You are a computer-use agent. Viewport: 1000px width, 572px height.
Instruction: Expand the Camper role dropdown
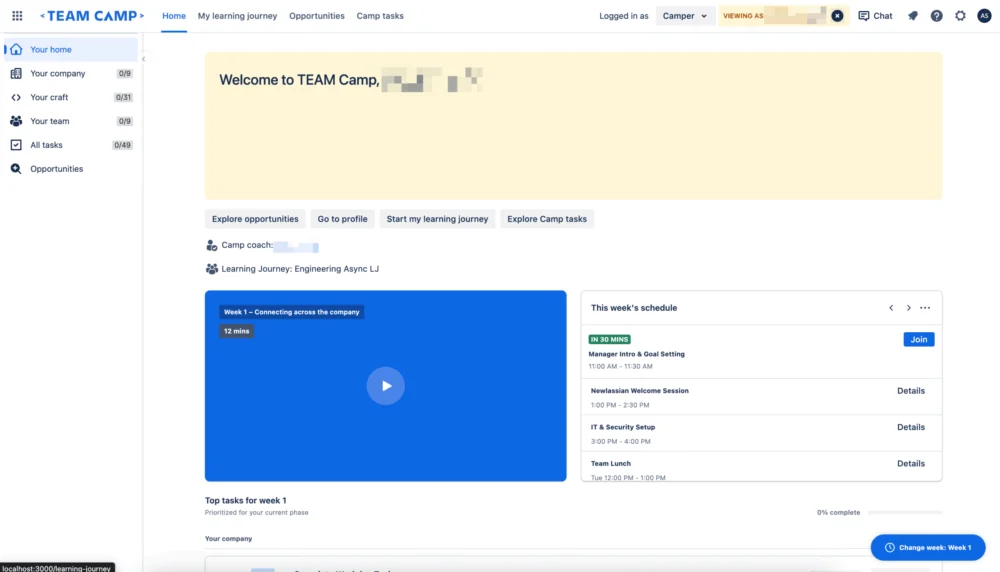pos(685,16)
